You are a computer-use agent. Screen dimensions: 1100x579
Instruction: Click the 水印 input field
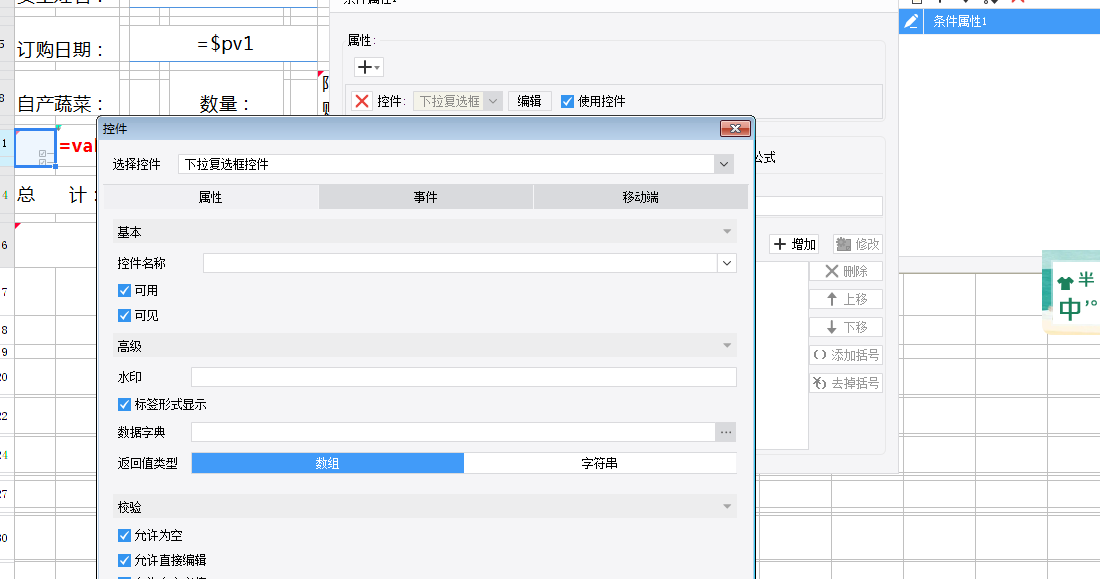(x=463, y=377)
